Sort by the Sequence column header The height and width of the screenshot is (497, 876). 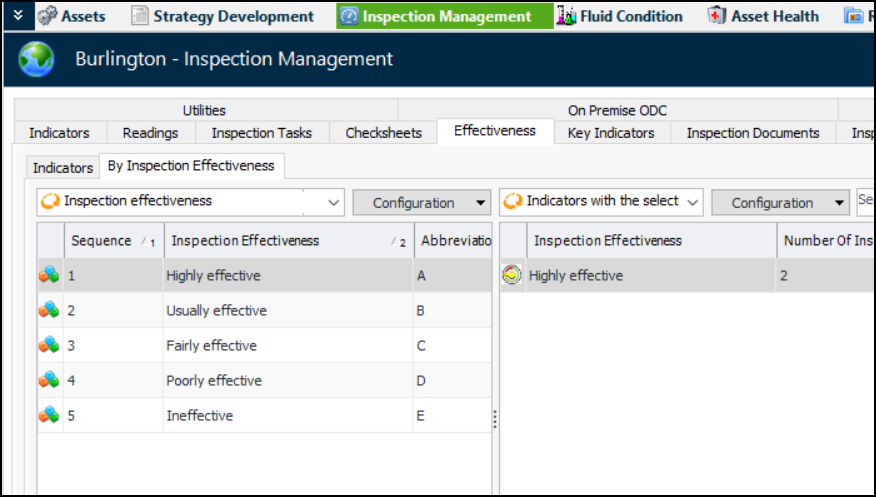coord(102,241)
